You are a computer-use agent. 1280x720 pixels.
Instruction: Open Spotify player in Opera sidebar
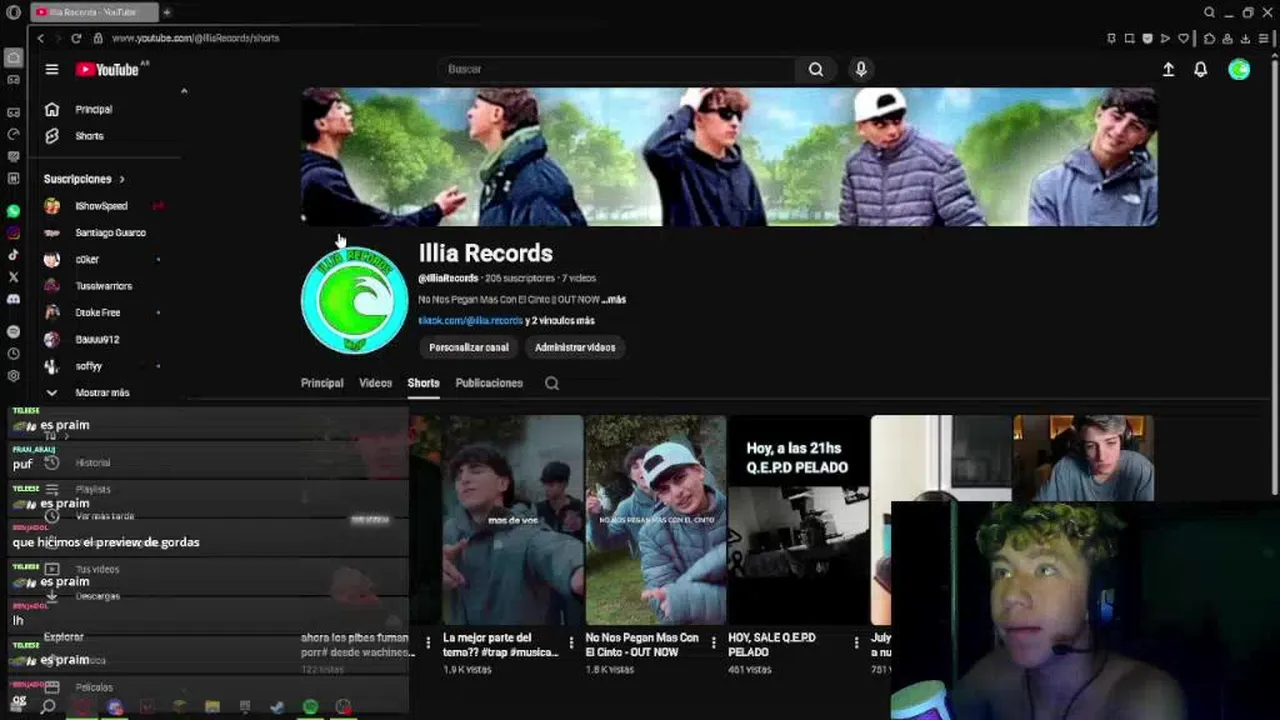click(x=13, y=331)
